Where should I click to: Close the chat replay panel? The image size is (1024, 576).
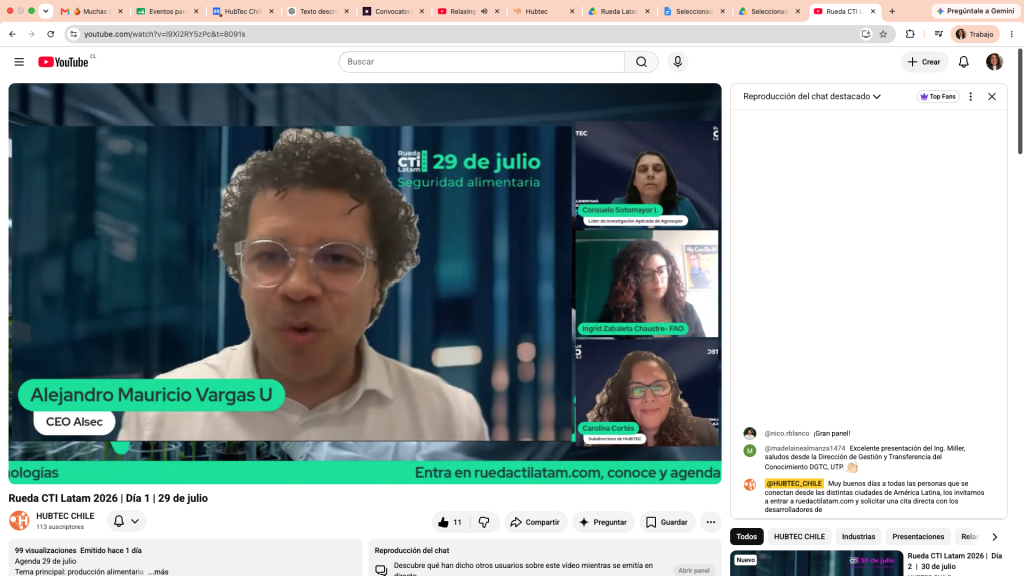coord(991,97)
